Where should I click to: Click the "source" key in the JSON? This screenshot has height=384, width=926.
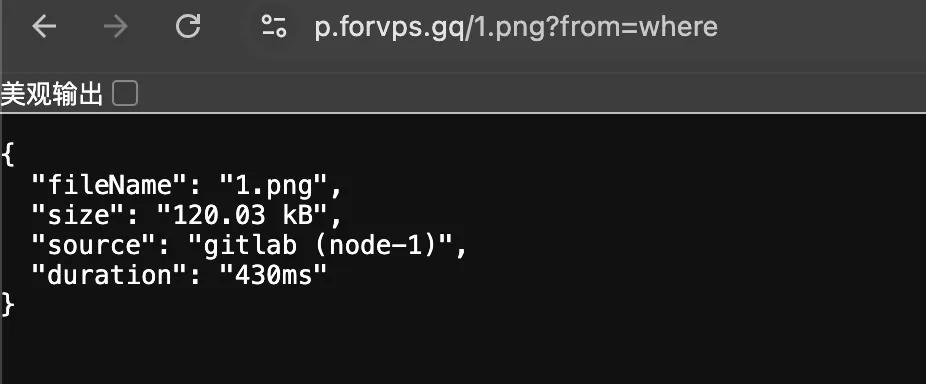(x=94, y=246)
